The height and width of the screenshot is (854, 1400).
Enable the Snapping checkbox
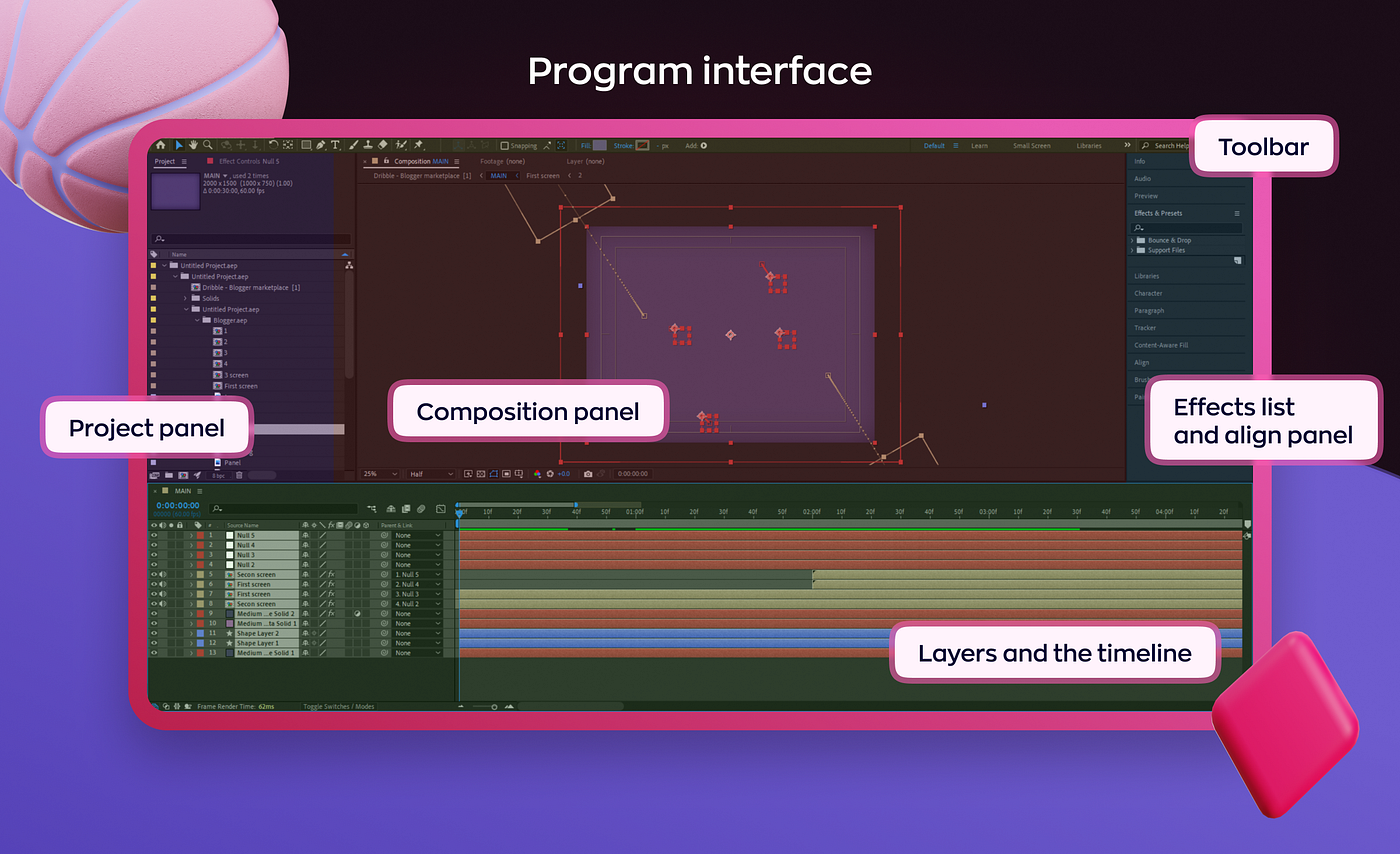[x=504, y=145]
